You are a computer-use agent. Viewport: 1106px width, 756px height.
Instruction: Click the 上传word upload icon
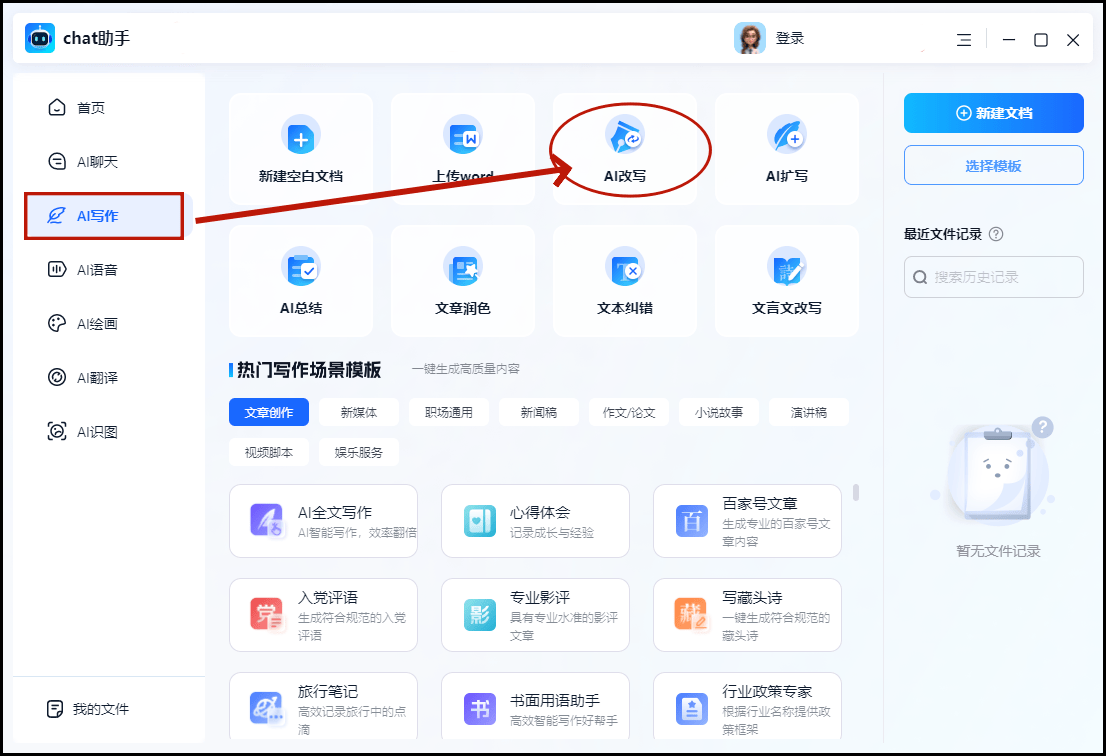click(463, 137)
